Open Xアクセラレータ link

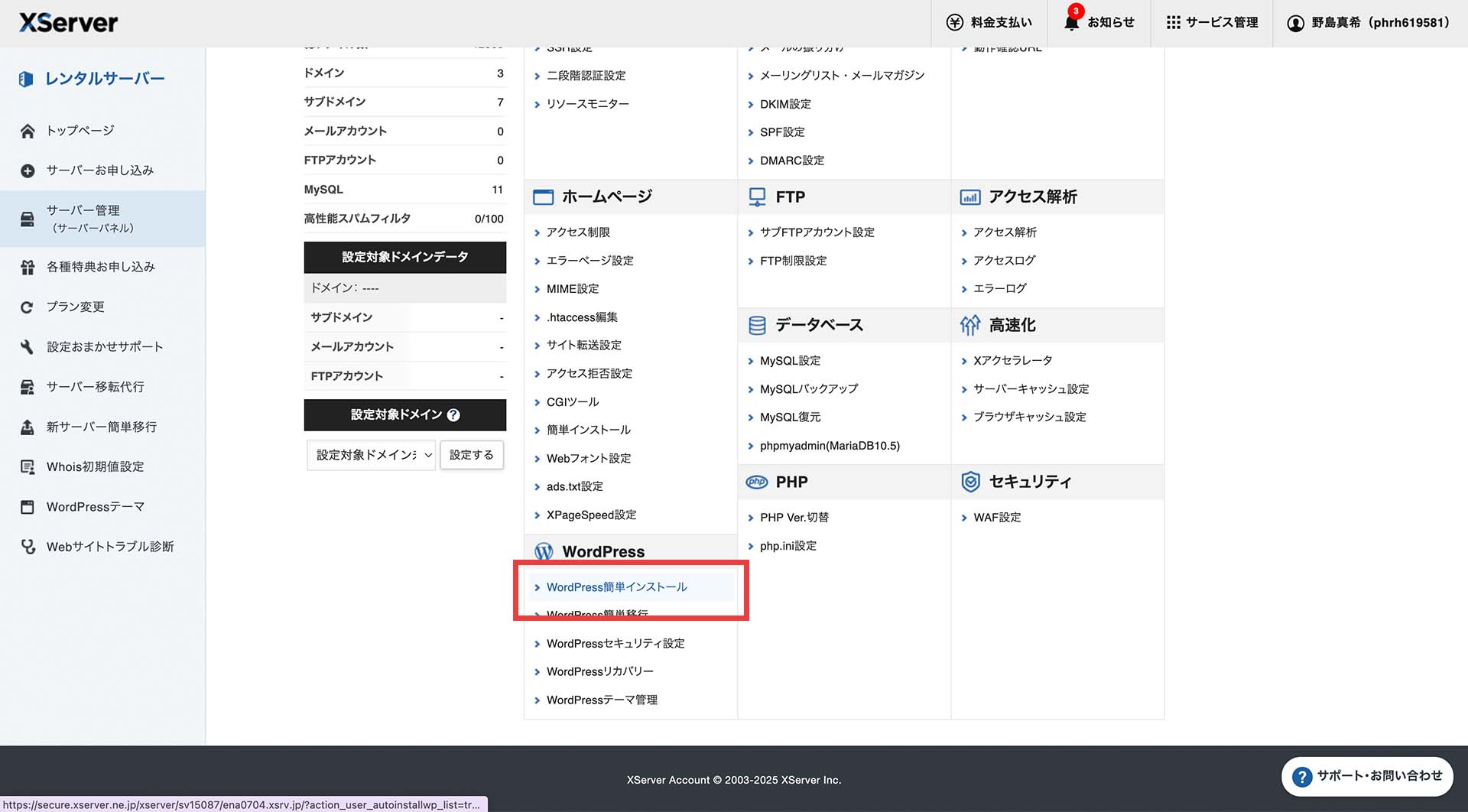(1012, 361)
